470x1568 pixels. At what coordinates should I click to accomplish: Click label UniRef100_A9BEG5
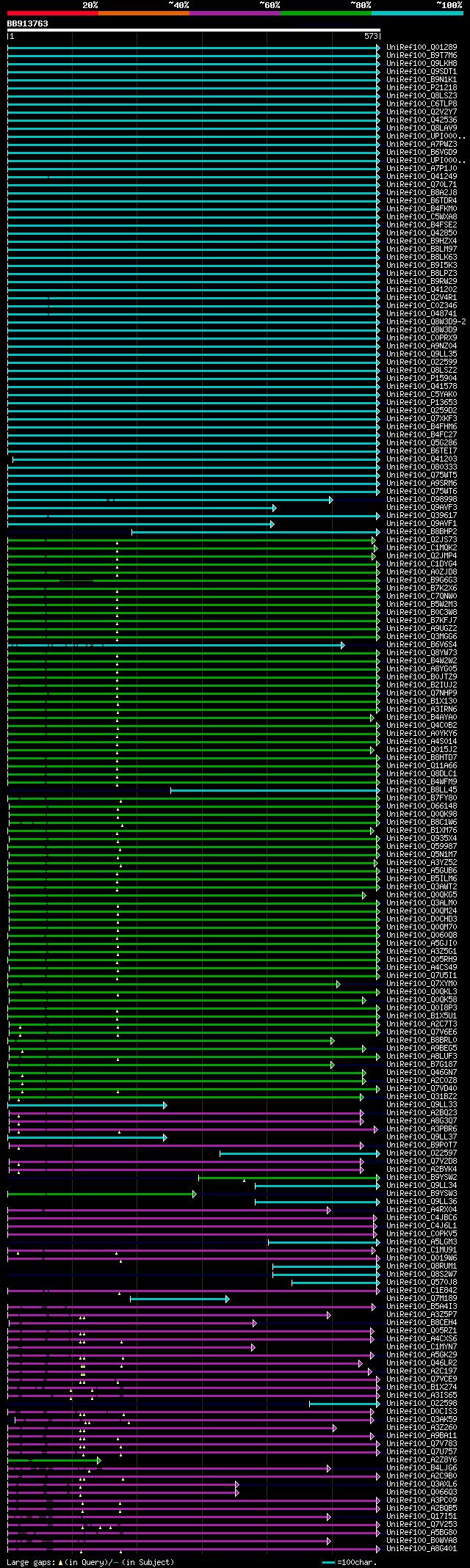422,1048
